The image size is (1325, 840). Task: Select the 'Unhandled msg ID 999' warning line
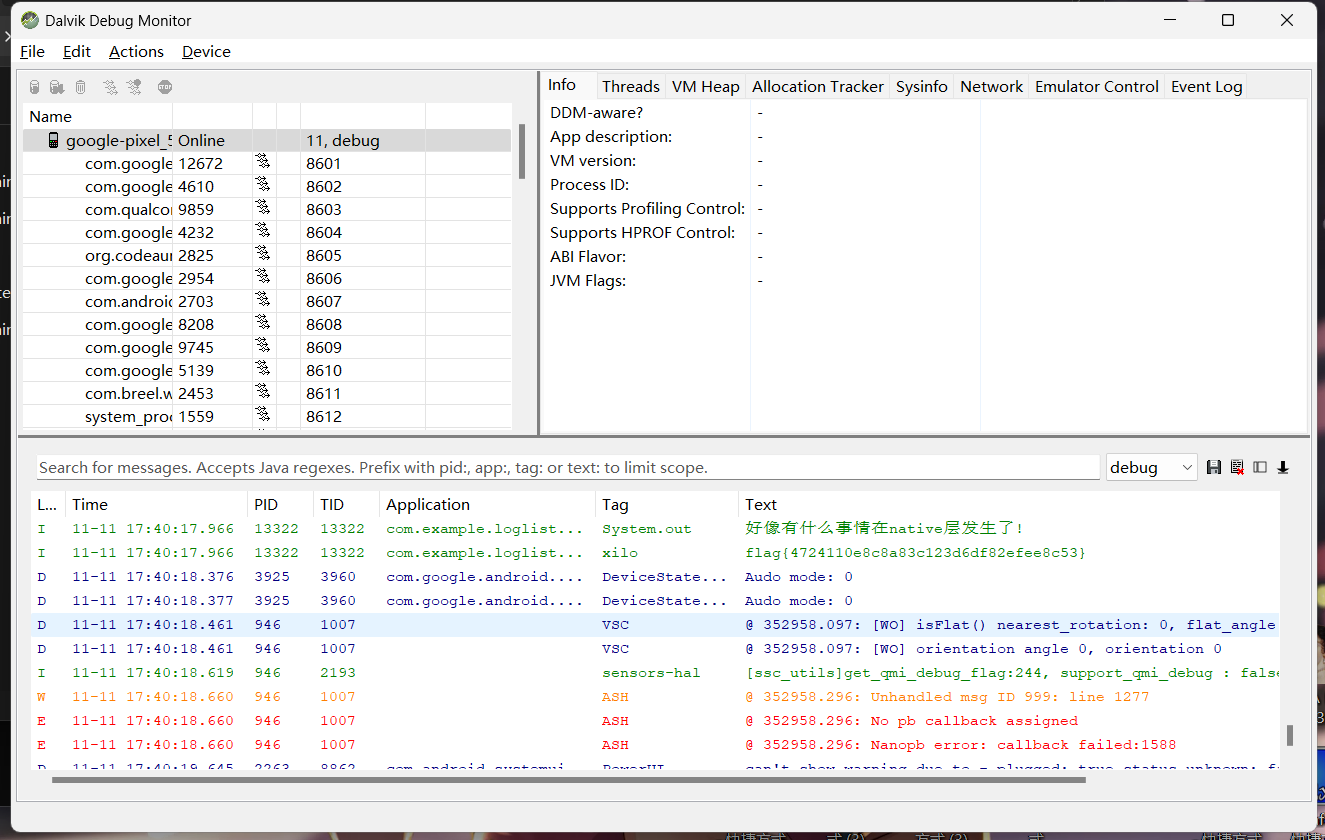point(655,696)
